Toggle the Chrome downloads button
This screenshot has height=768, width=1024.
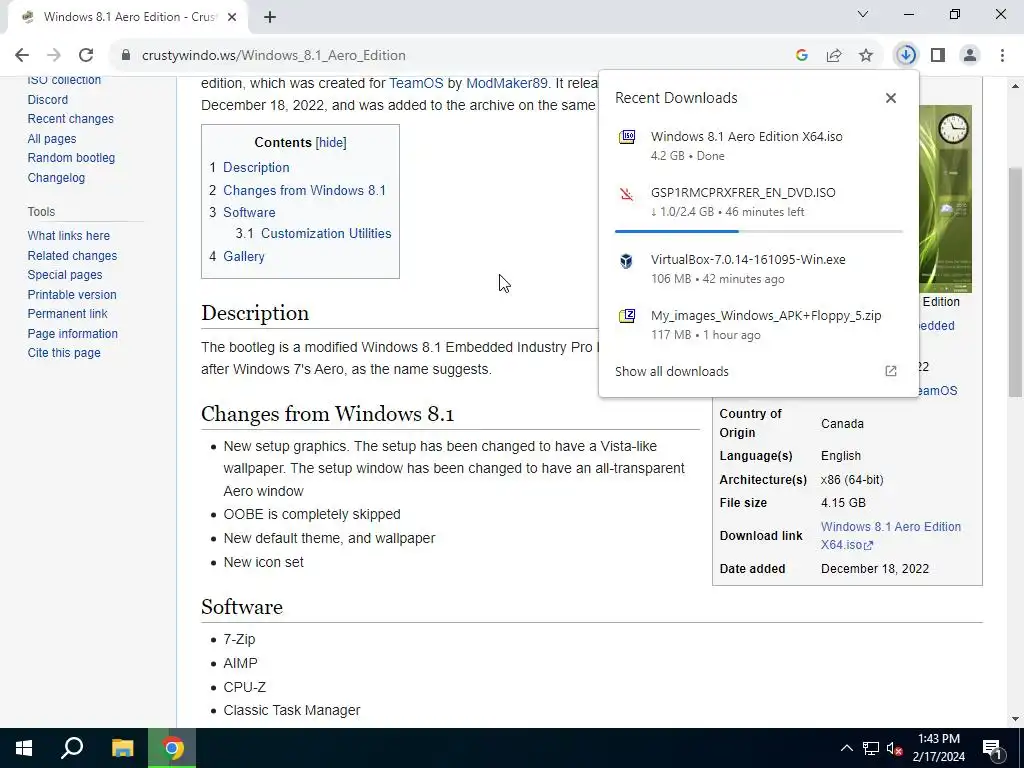click(906, 56)
